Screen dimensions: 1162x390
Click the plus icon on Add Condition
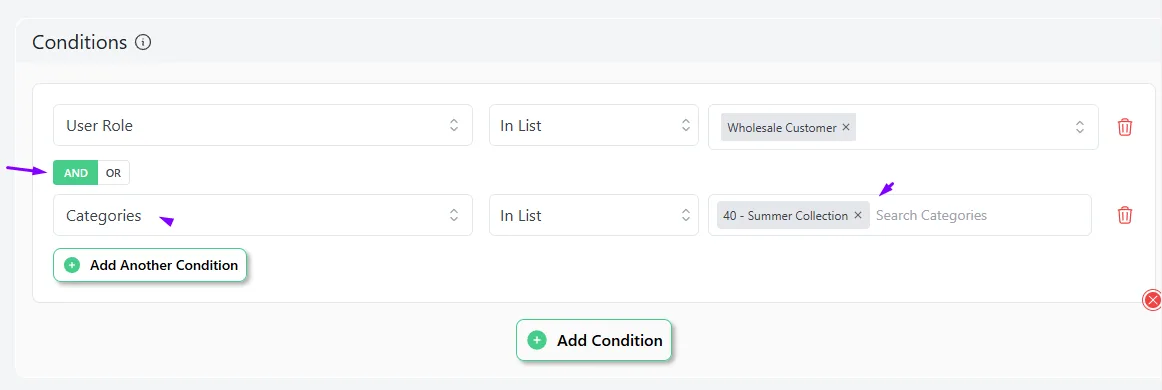[536, 340]
